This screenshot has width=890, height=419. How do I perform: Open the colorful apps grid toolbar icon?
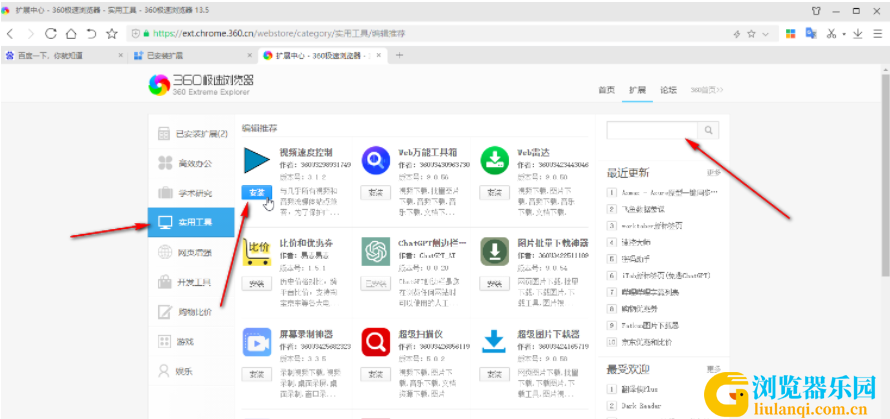click(x=790, y=33)
